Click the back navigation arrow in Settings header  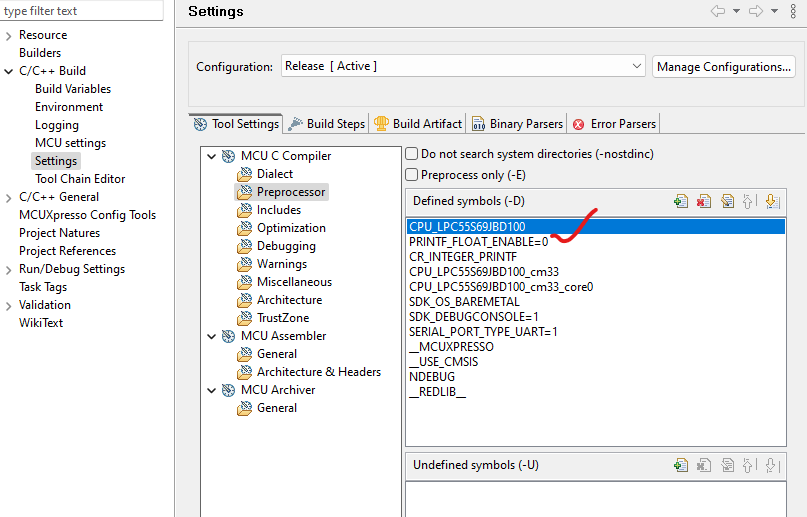tap(717, 11)
